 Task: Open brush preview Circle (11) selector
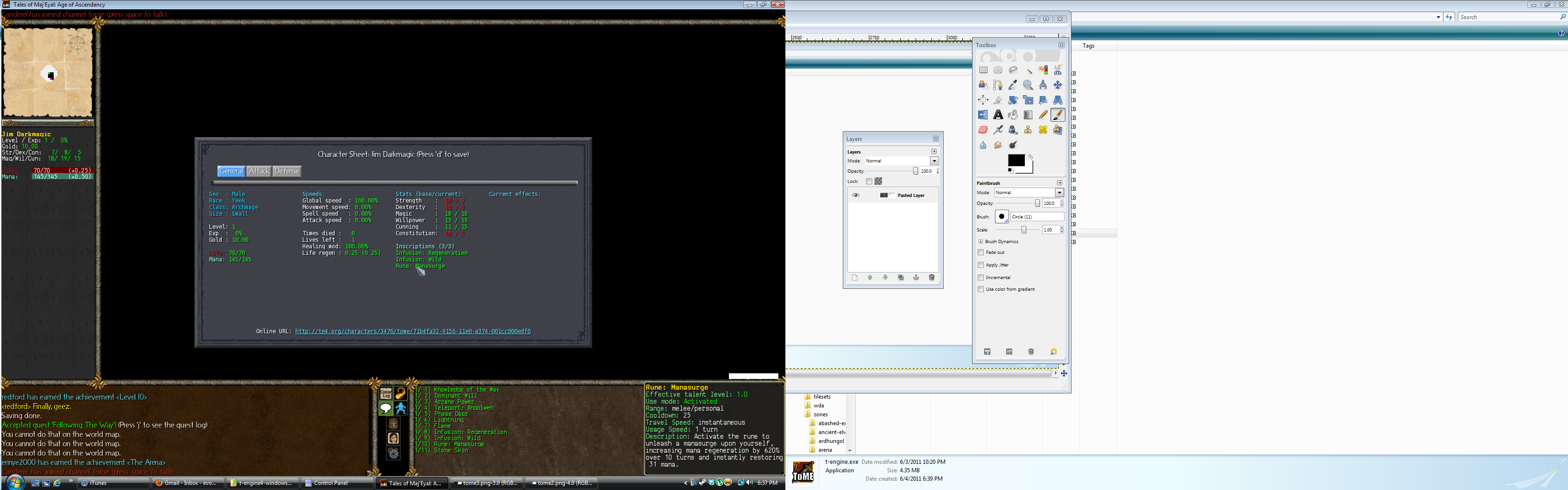(x=1002, y=217)
